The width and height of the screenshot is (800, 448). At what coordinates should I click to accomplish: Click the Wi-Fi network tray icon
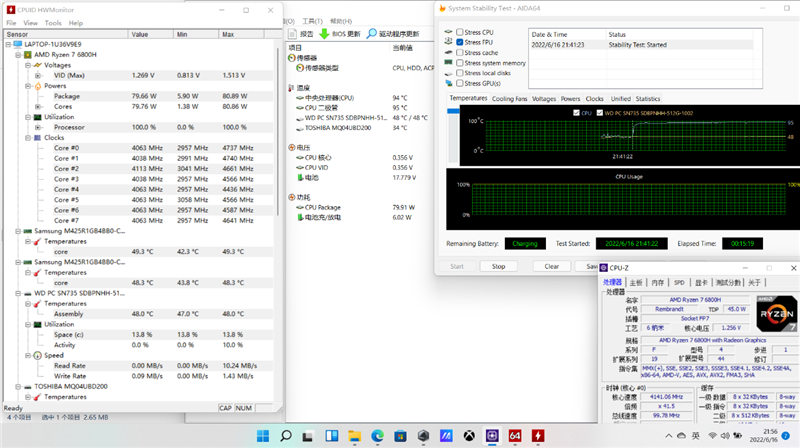712,436
